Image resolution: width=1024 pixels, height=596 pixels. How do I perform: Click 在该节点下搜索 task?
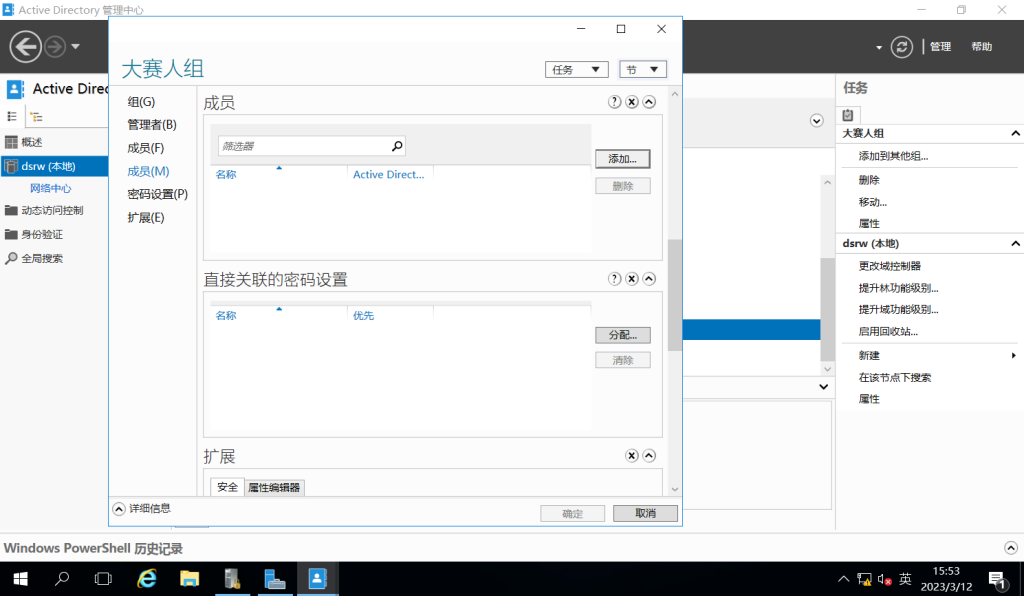(x=895, y=377)
